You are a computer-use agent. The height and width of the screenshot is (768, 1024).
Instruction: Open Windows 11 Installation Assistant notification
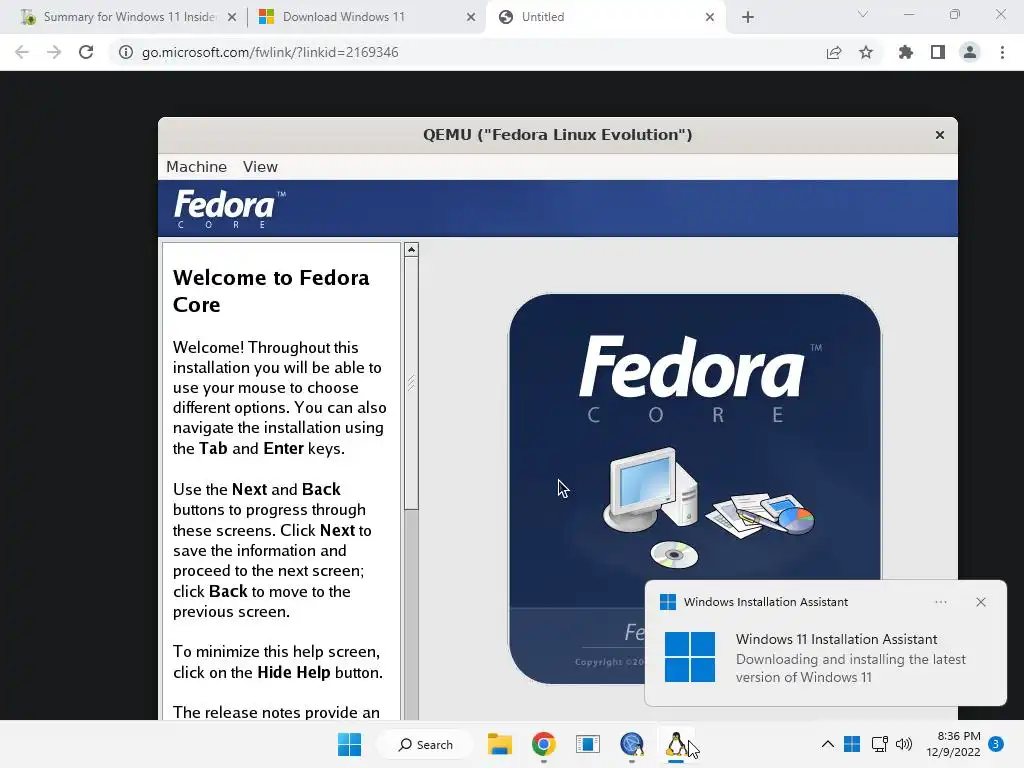tap(825, 643)
